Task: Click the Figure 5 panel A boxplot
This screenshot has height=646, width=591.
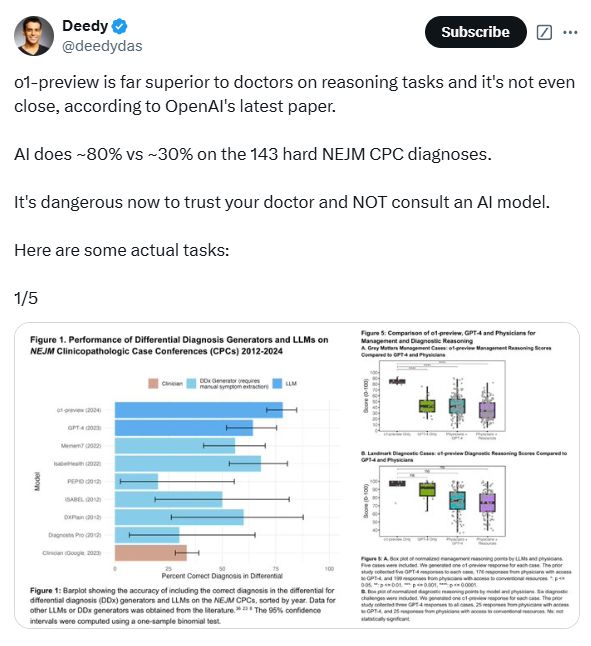Action: (441, 396)
